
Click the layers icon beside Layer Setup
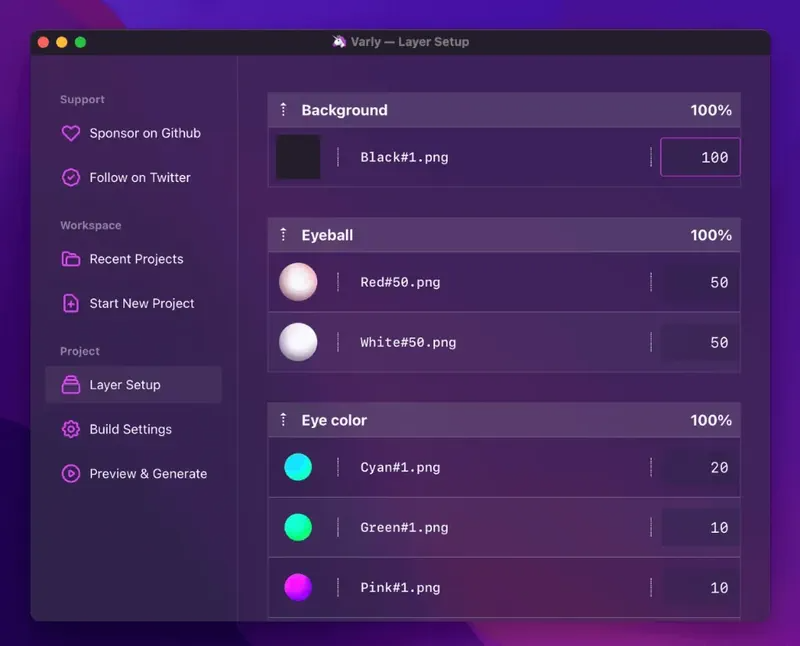click(71, 385)
